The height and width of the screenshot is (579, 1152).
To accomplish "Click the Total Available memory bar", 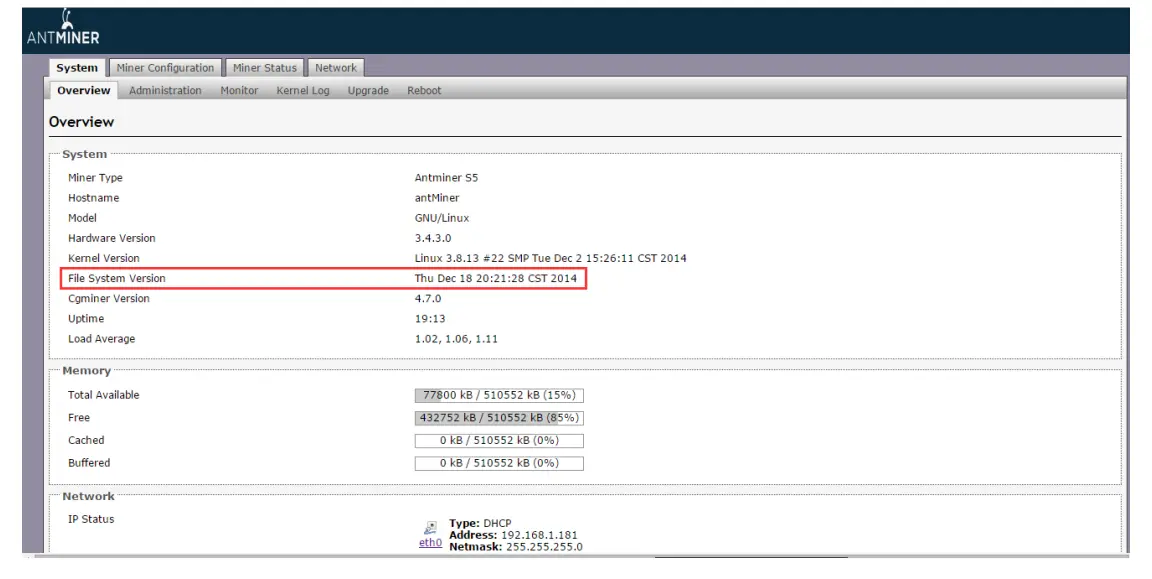I will pos(499,394).
